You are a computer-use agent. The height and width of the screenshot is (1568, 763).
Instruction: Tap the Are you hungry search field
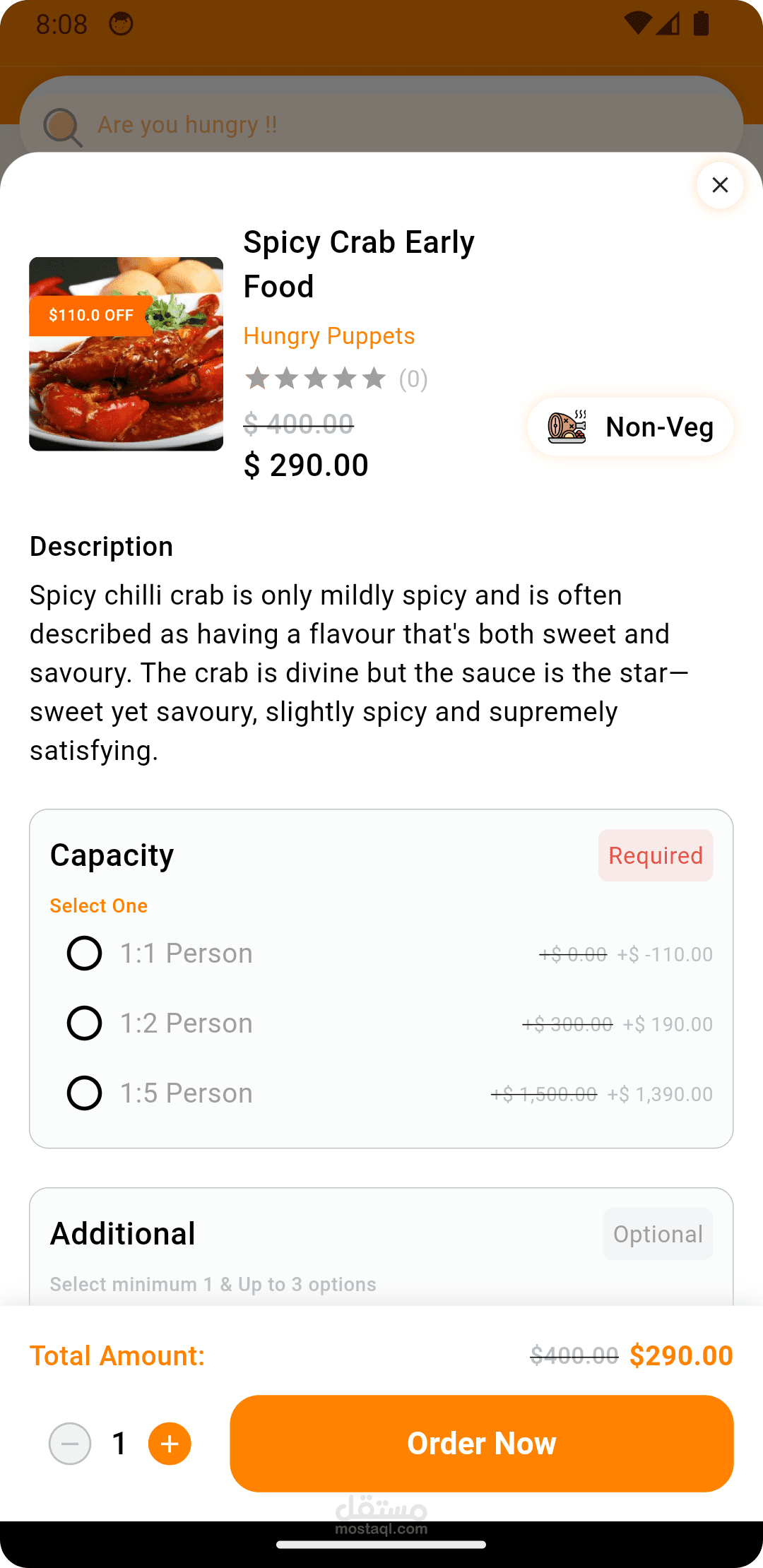pos(381,125)
